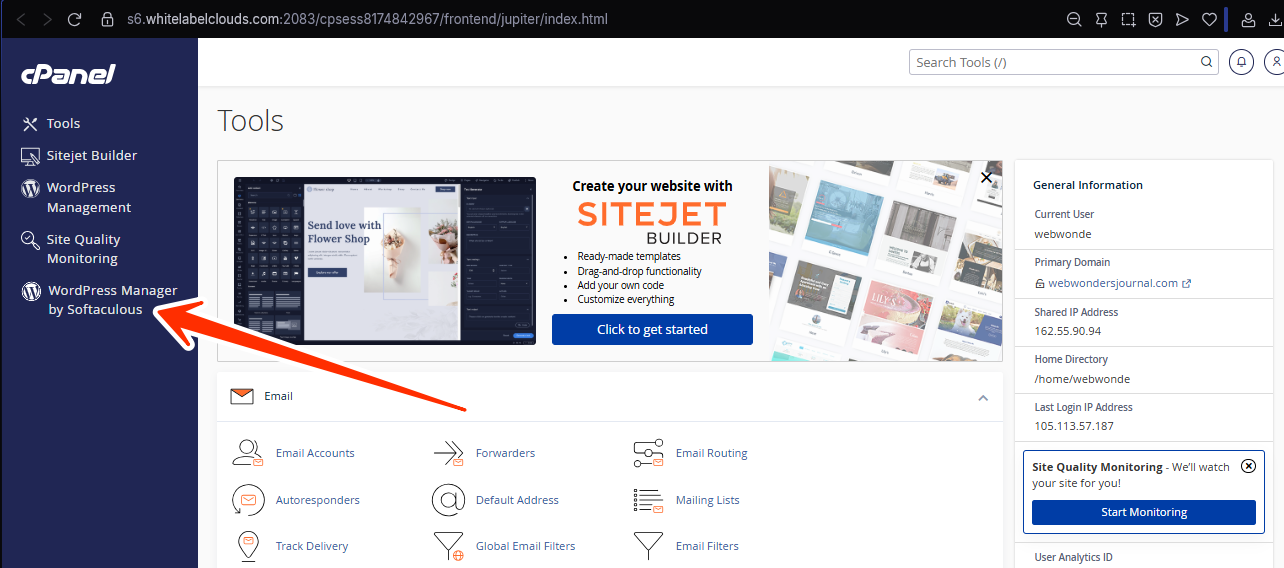1284x568 pixels.
Task: Open Mailing Lists
Action: (x=707, y=500)
